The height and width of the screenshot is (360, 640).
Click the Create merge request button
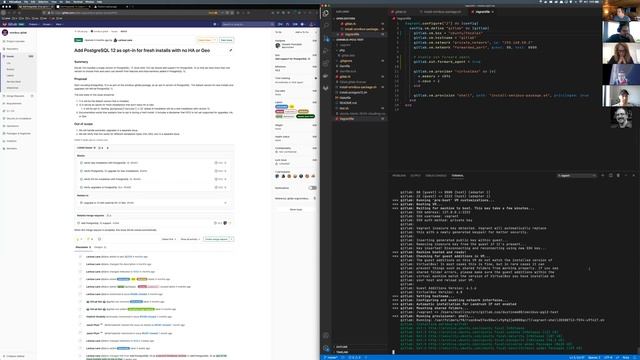pyautogui.click(x=216, y=239)
